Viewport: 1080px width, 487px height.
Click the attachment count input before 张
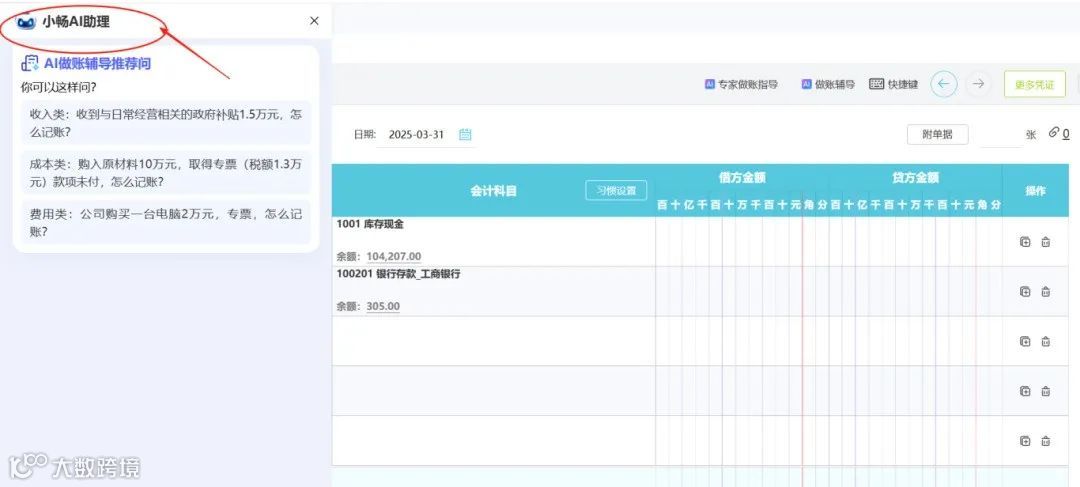point(1001,135)
